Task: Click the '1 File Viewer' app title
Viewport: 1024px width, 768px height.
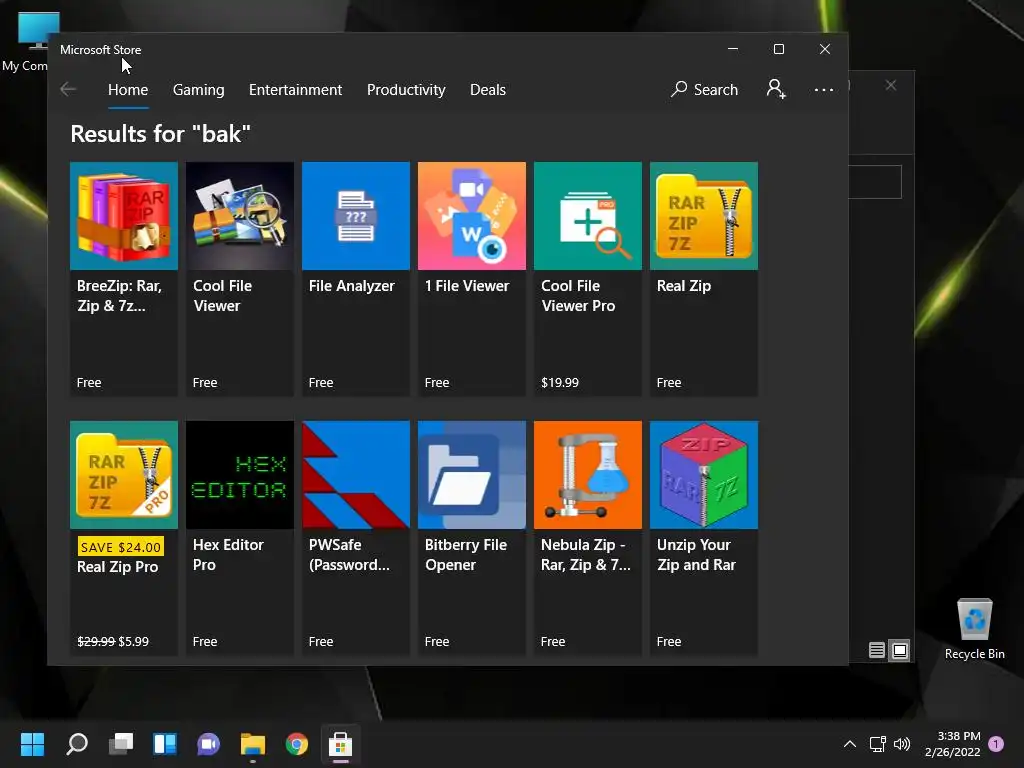Action: point(467,286)
